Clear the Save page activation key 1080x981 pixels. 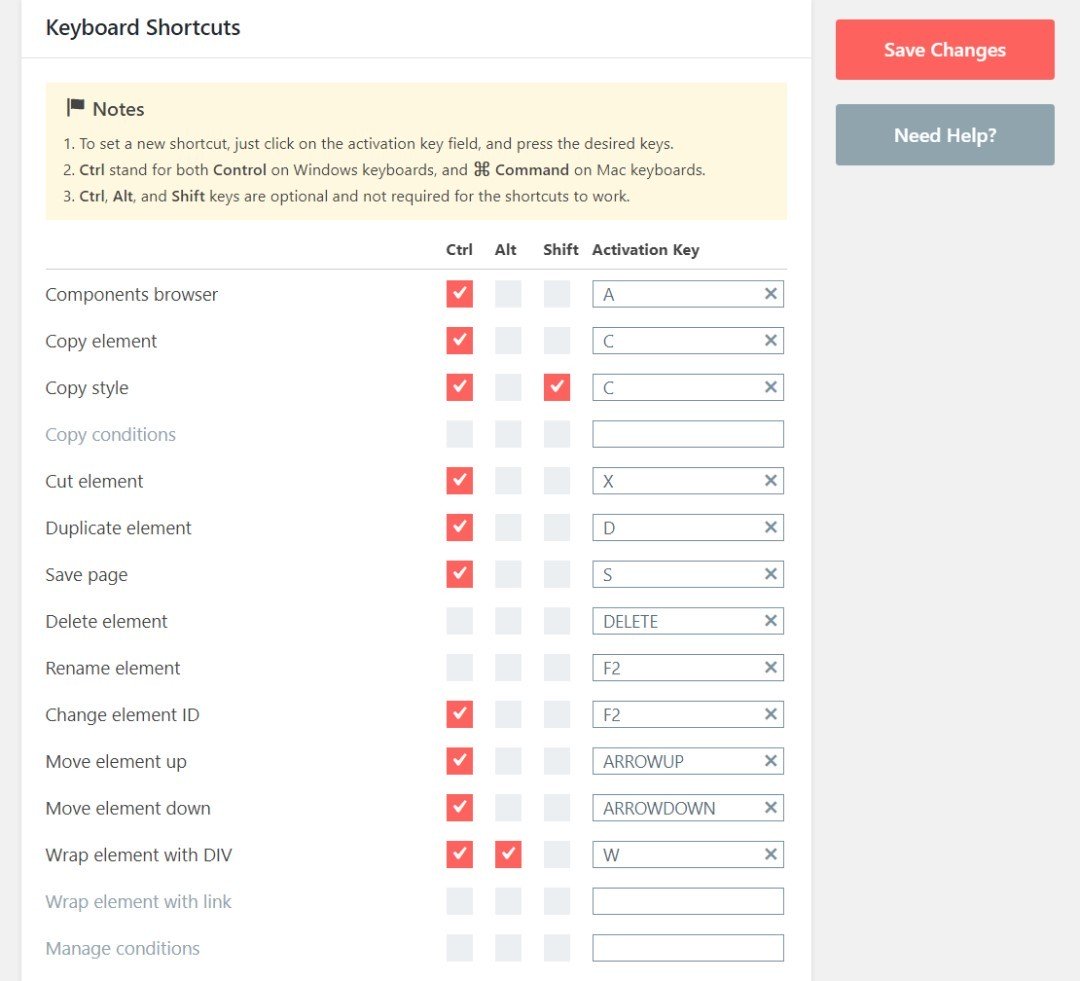tap(770, 574)
